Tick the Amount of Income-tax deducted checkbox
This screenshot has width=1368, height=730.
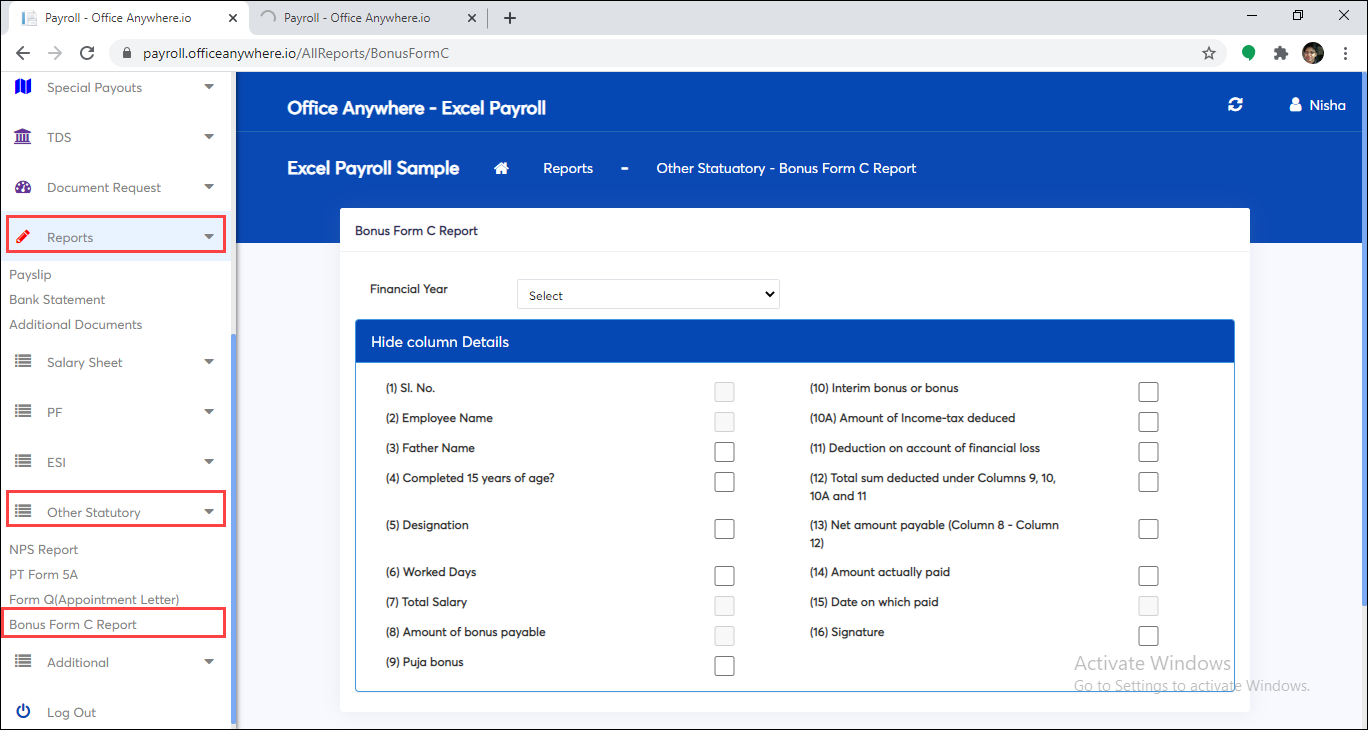pyautogui.click(x=1149, y=422)
